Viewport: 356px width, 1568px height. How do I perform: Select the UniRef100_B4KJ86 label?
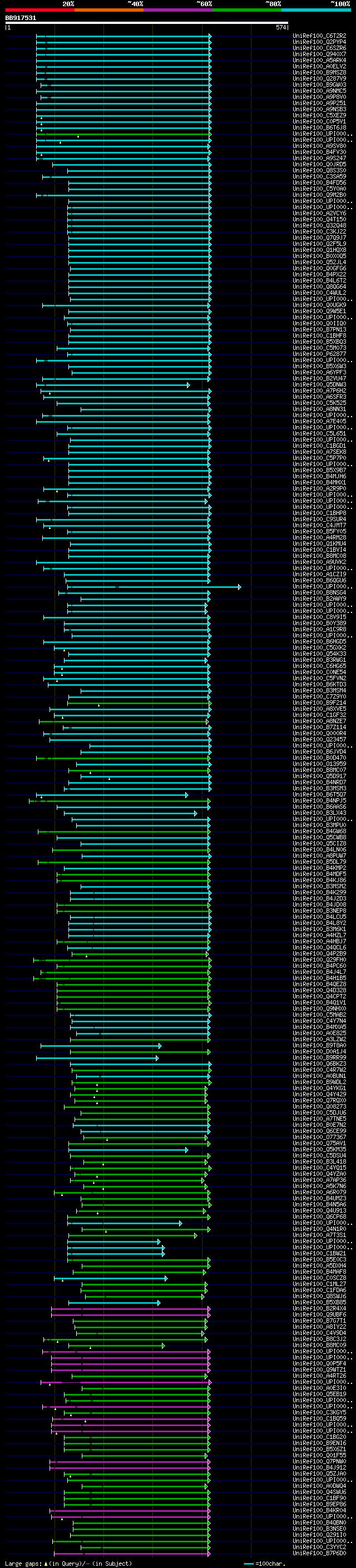tap(319, 880)
